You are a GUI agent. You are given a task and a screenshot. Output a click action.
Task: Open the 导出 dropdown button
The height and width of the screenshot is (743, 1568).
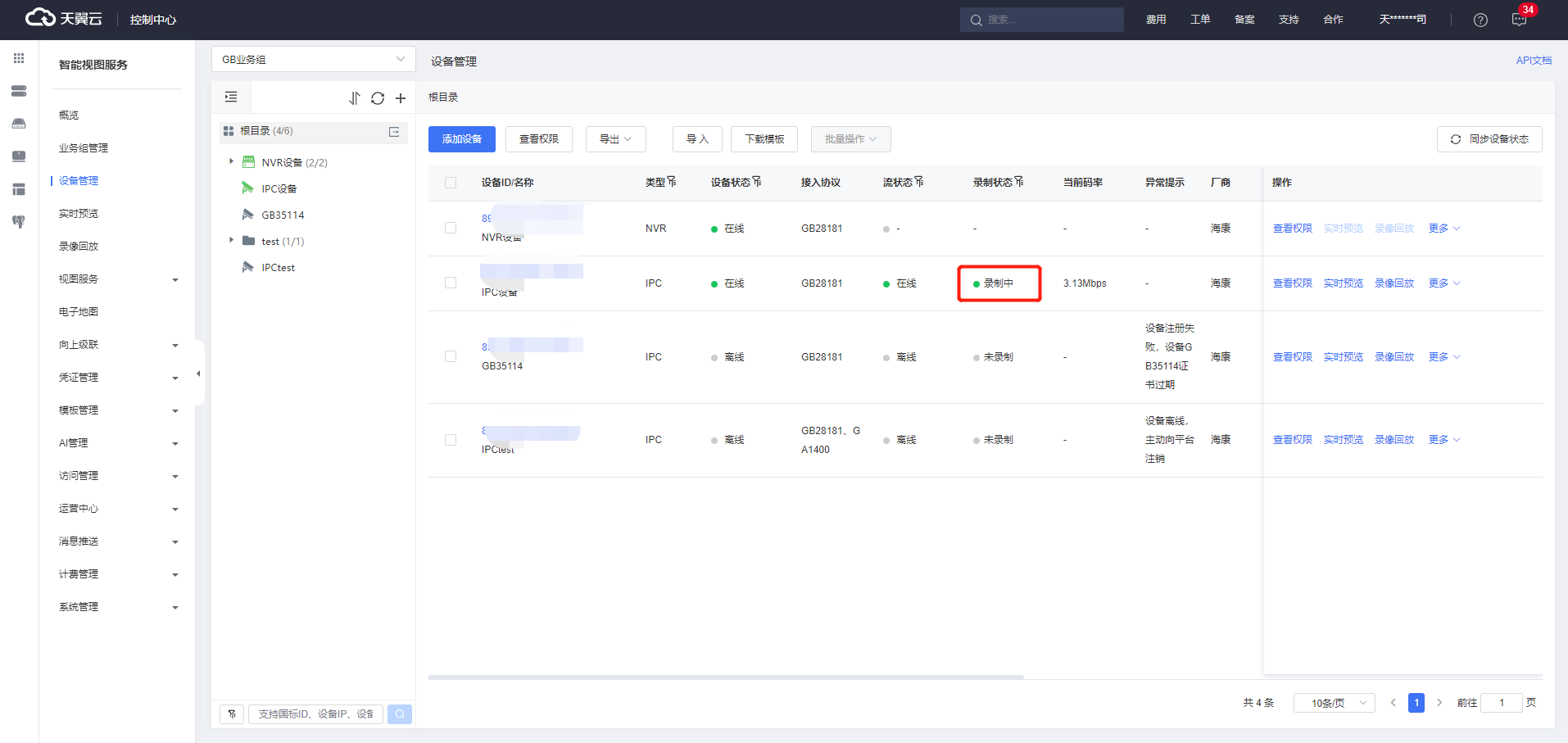pos(616,139)
